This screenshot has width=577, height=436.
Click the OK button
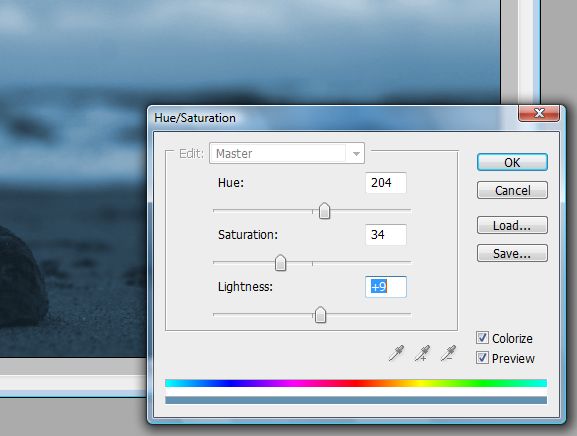point(512,162)
